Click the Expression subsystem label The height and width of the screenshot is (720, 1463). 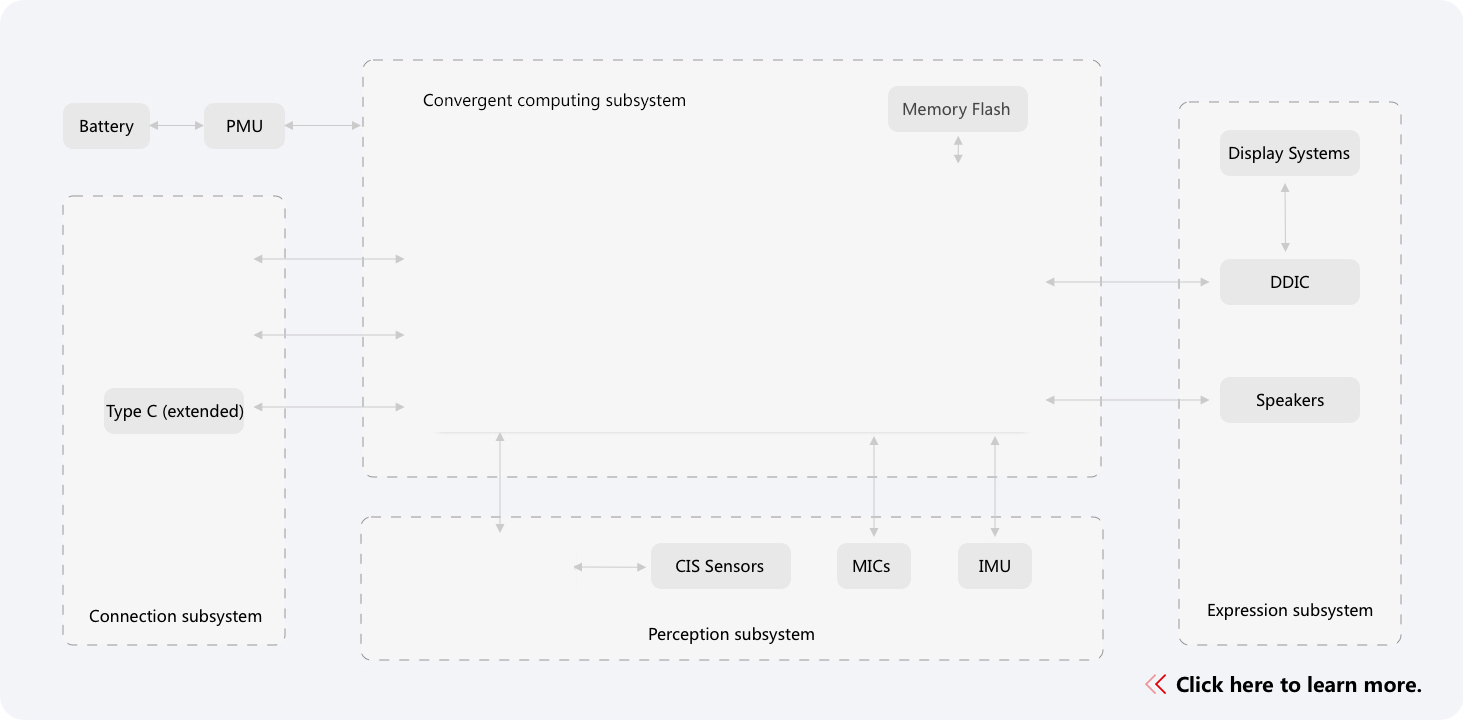tap(1289, 610)
